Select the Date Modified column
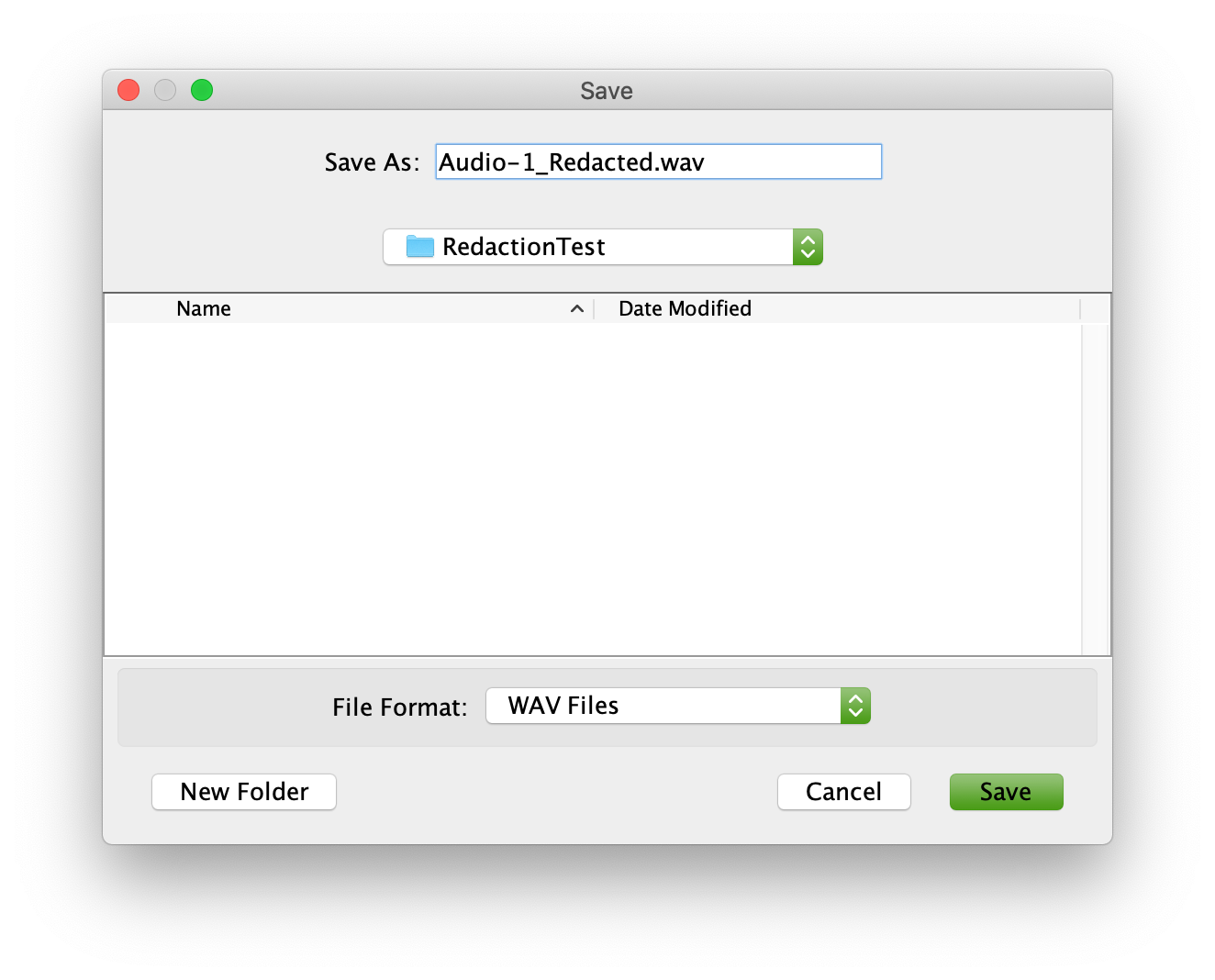The image size is (1215, 980). coord(685,308)
